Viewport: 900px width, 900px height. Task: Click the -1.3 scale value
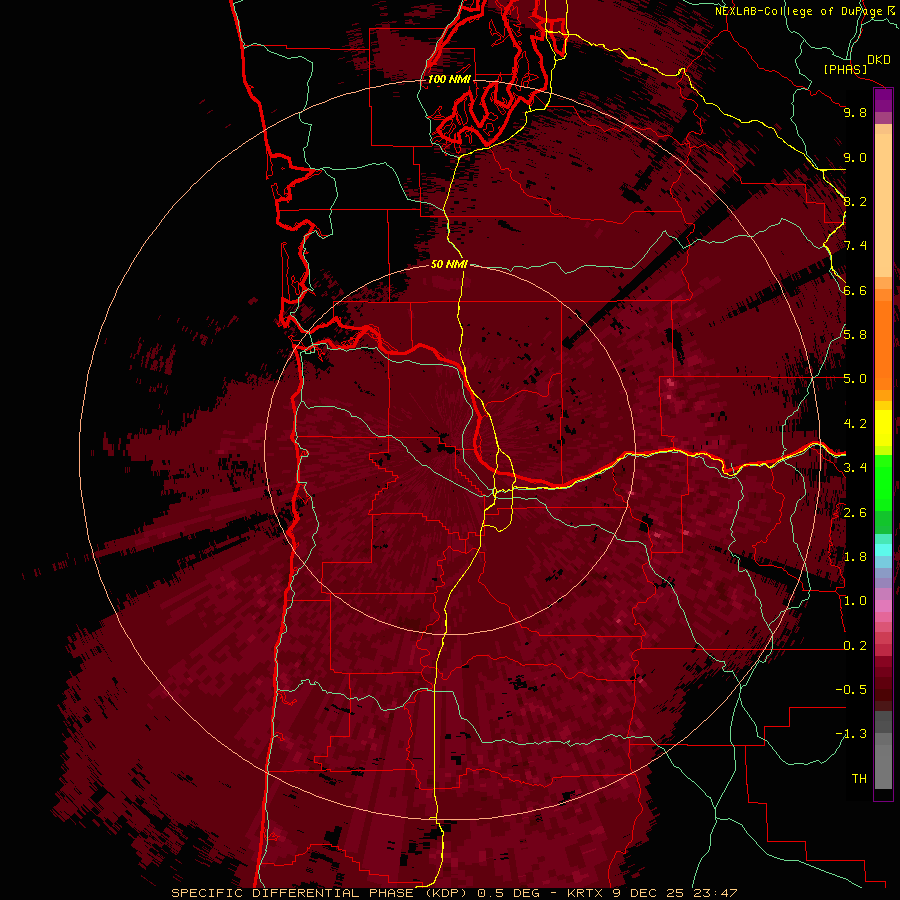click(x=851, y=735)
